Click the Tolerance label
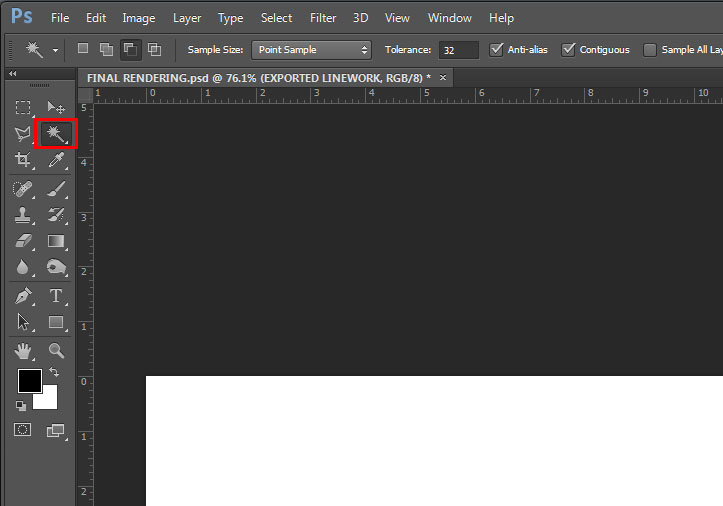Screen dimensions: 723x506 pyautogui.click(x=408, y=50)
